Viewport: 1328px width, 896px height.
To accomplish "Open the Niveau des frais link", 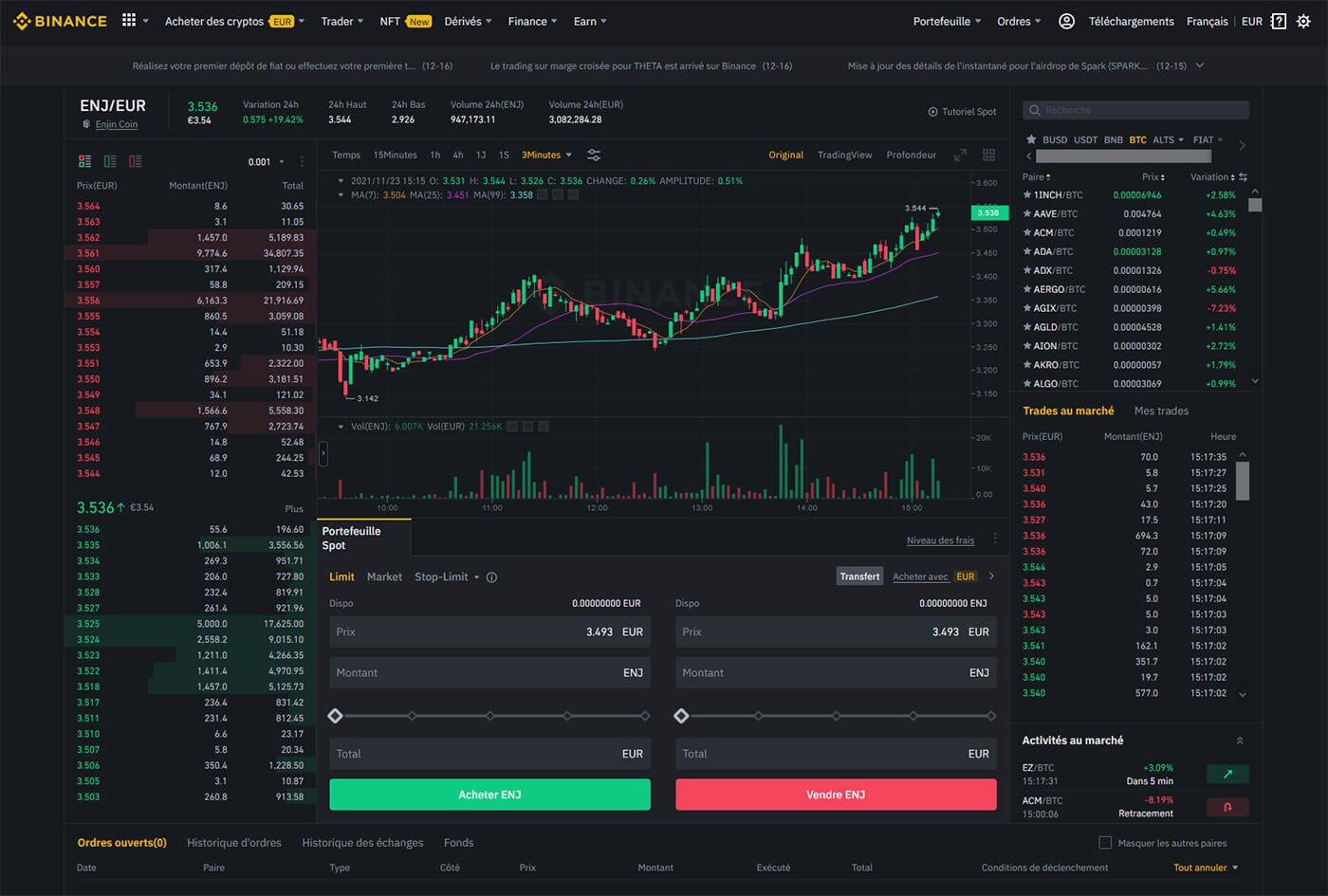I will click(940, 540).
